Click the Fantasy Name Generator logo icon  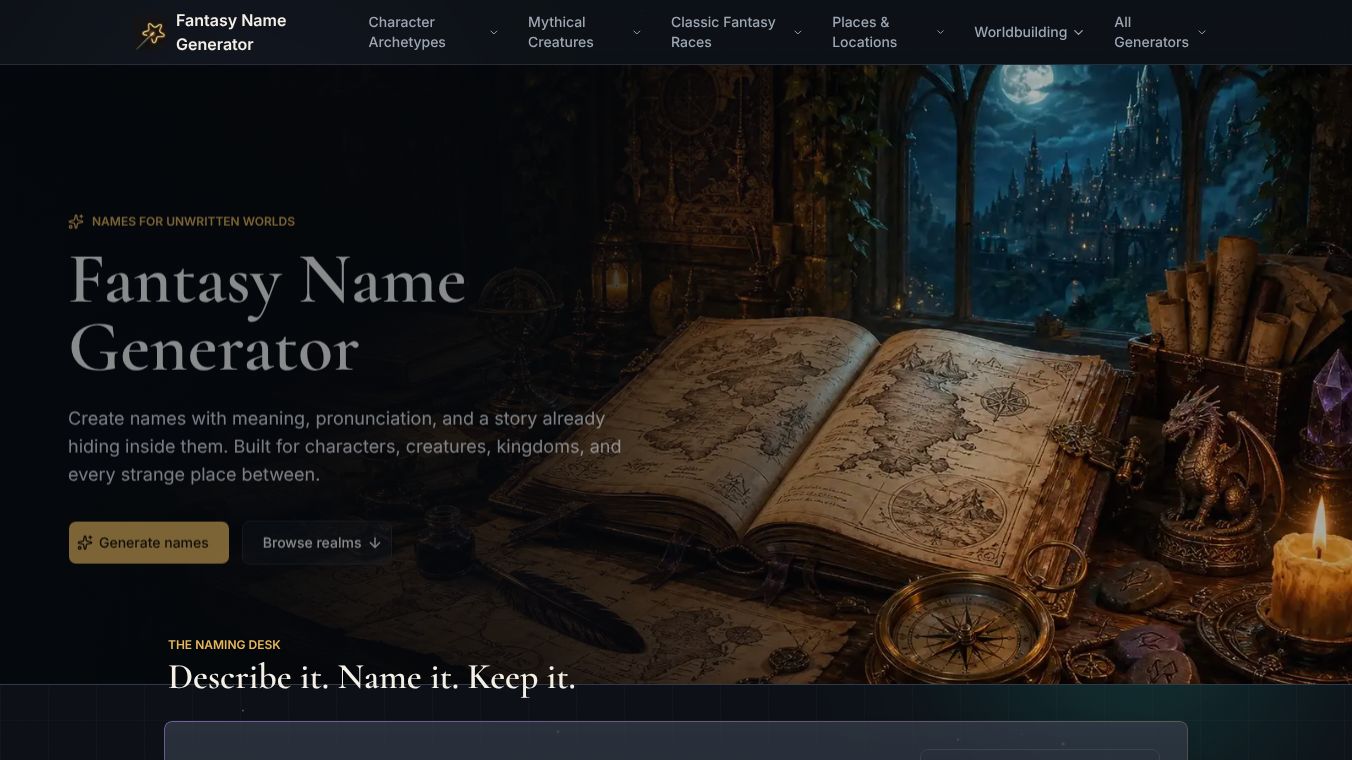[x=151, y=33]
